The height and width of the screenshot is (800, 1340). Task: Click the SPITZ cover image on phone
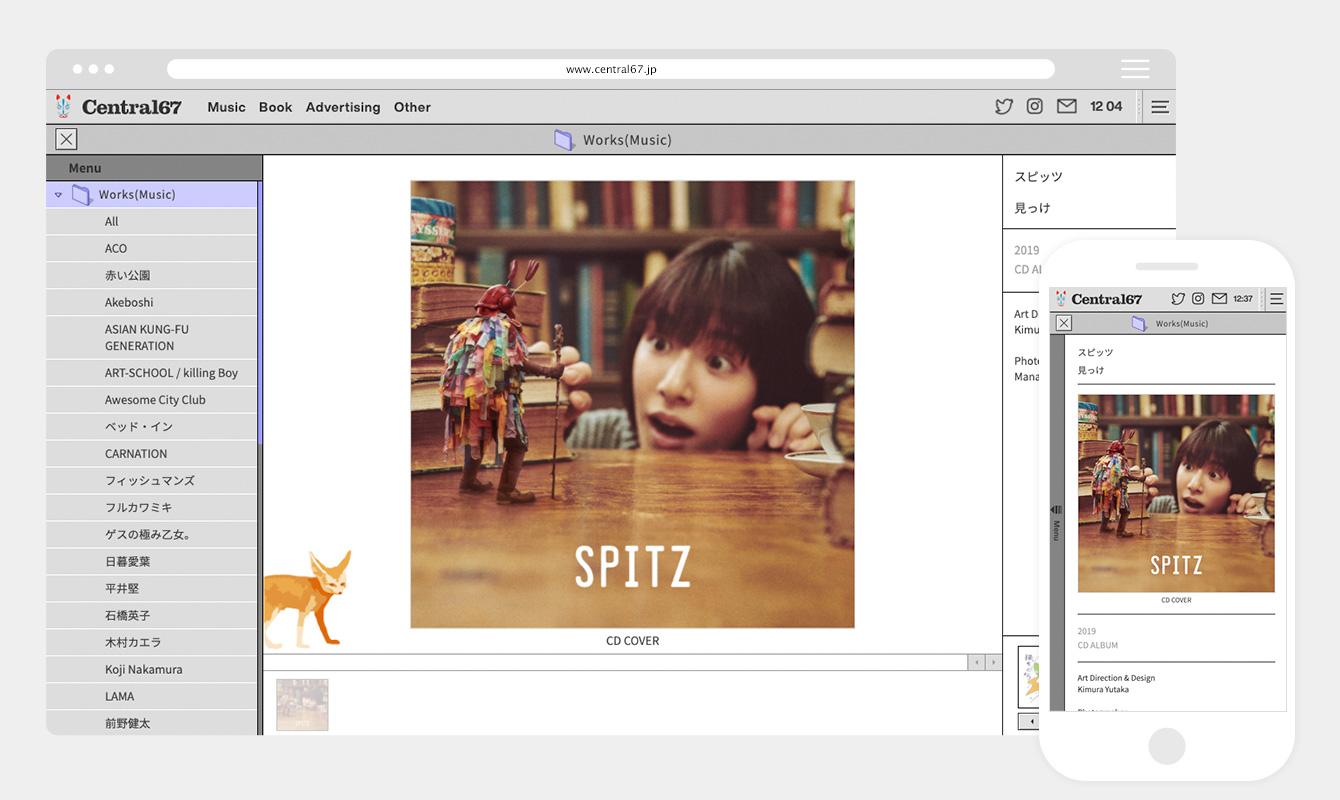coord(1176,493)
